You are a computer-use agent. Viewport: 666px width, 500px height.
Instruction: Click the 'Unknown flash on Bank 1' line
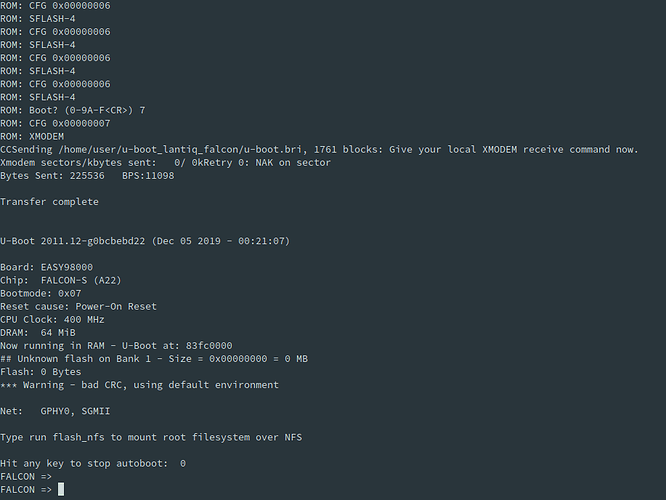coord(154,359)
